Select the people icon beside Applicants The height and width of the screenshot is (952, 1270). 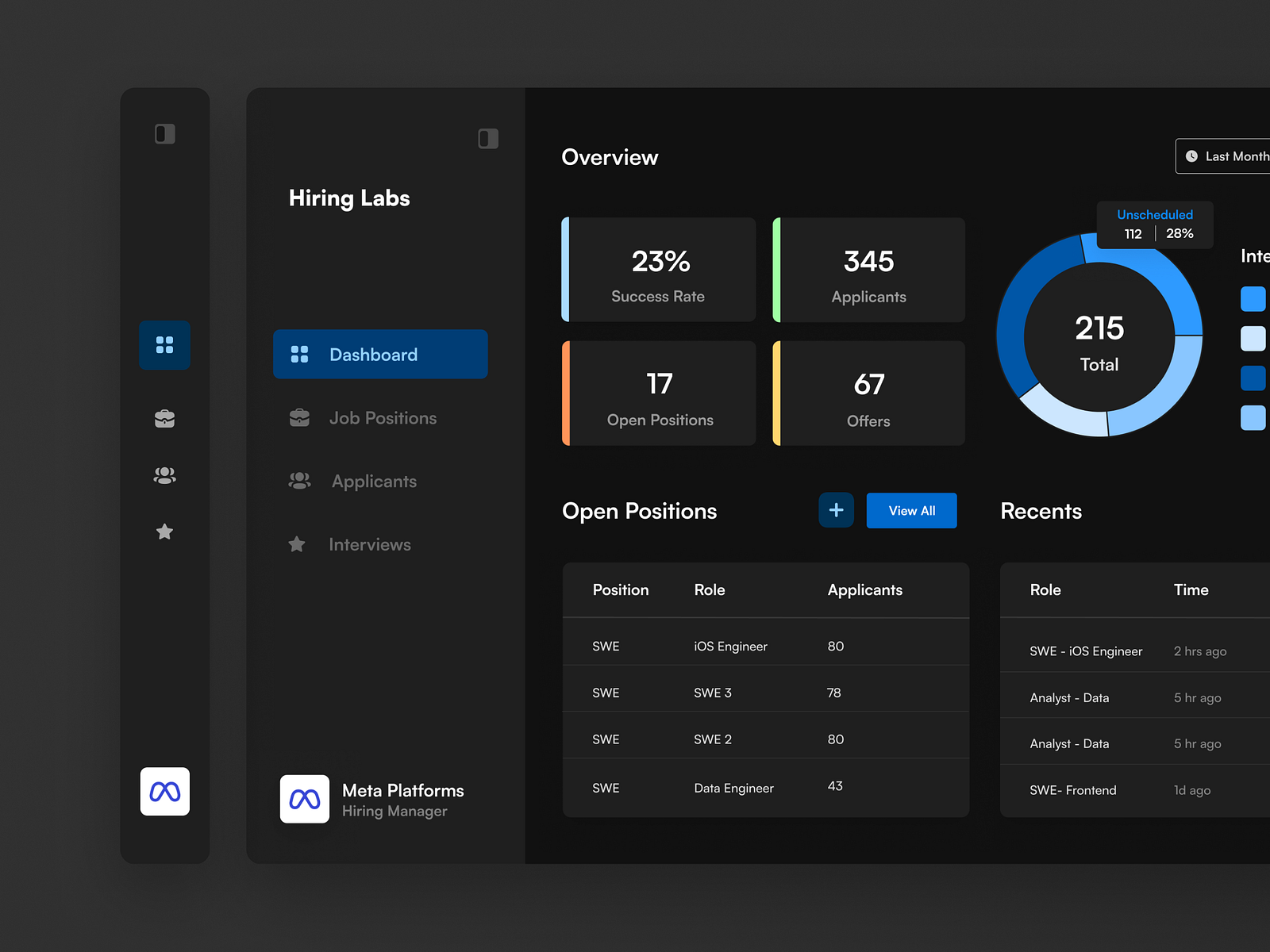point(298,481)
